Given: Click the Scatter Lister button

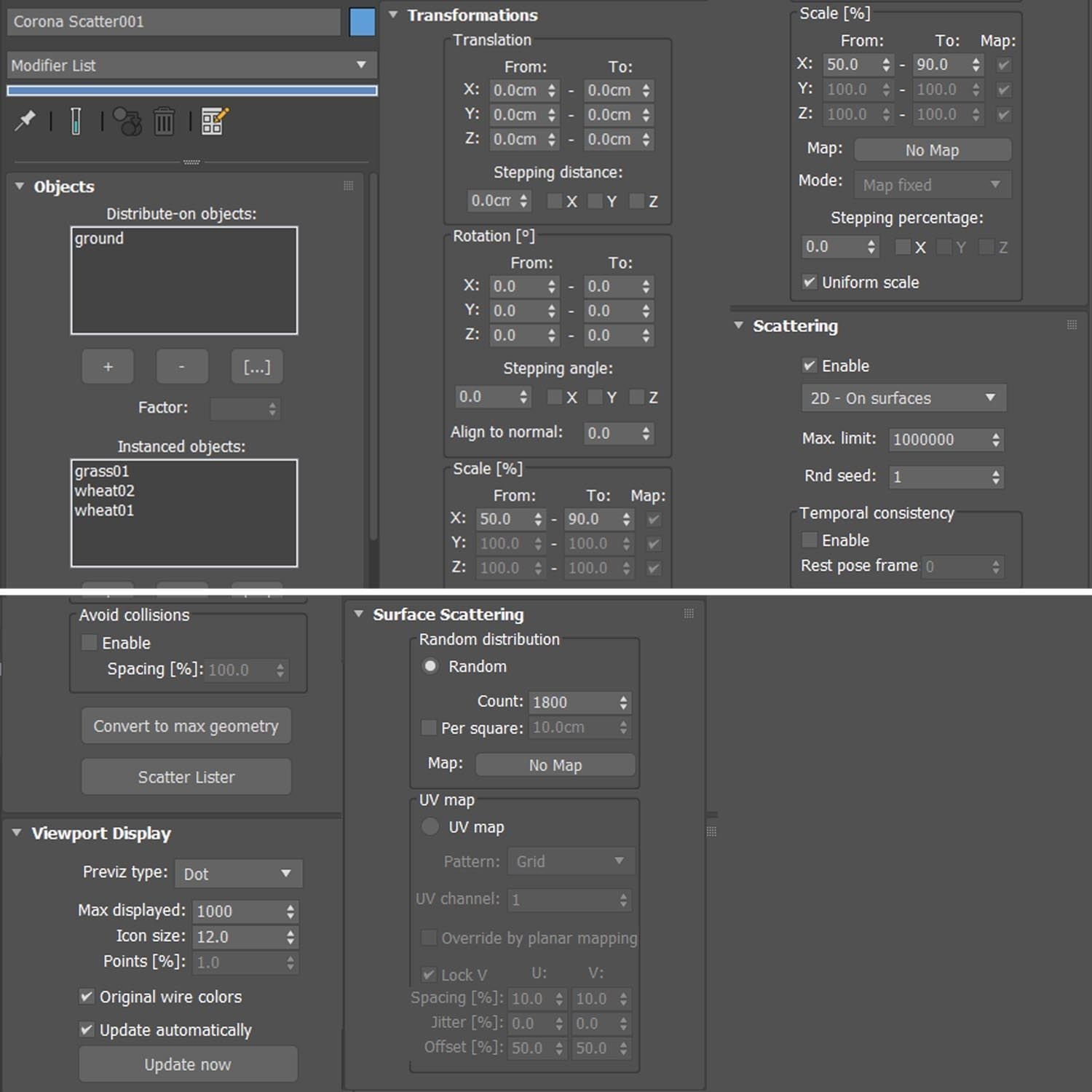Looking at the screenshot, I should click(x=186, y=777).
